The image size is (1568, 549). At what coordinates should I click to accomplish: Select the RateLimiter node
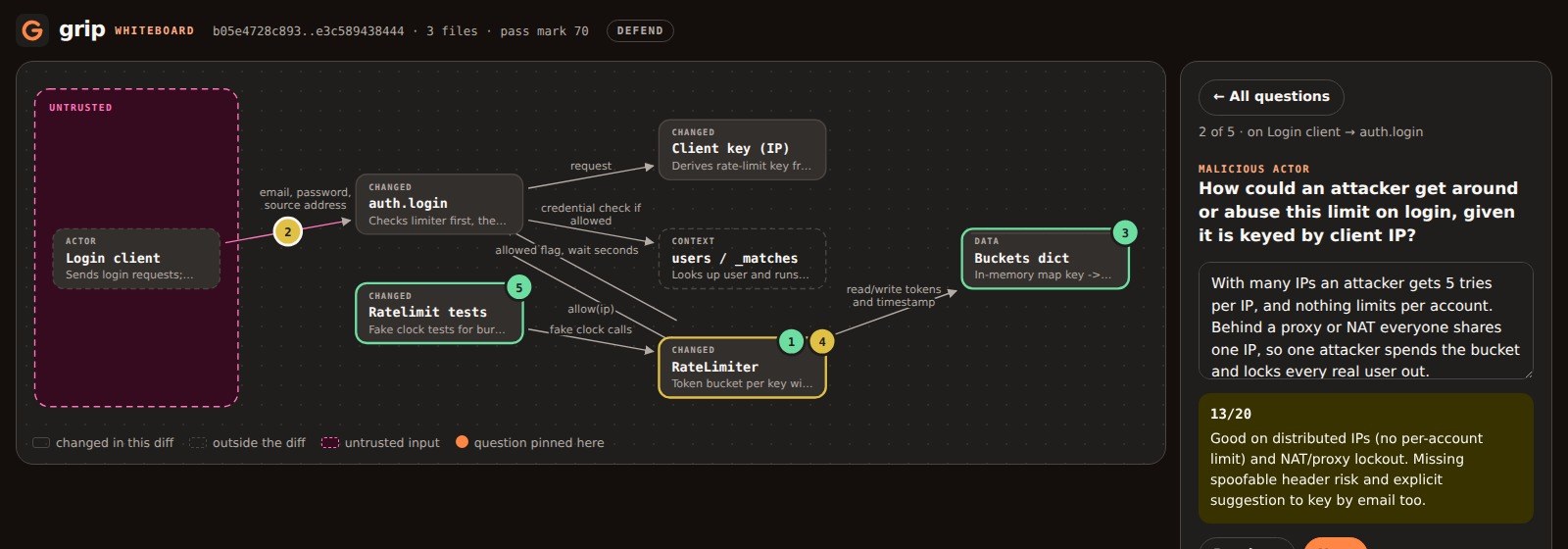[742, 368]
